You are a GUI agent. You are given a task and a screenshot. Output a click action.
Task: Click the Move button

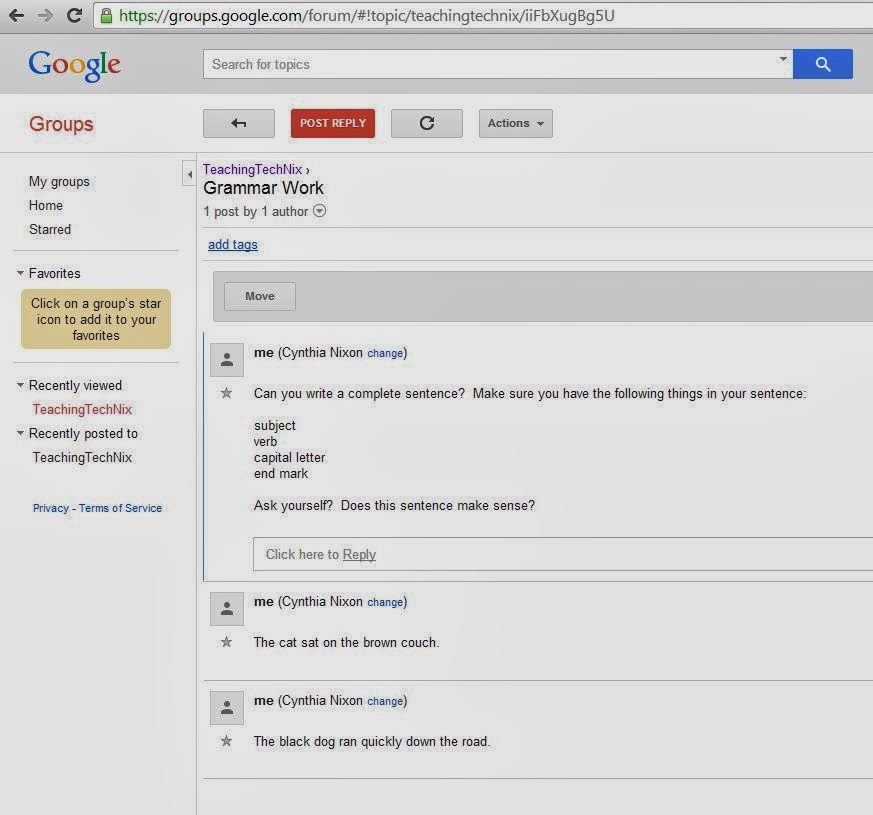260,296
